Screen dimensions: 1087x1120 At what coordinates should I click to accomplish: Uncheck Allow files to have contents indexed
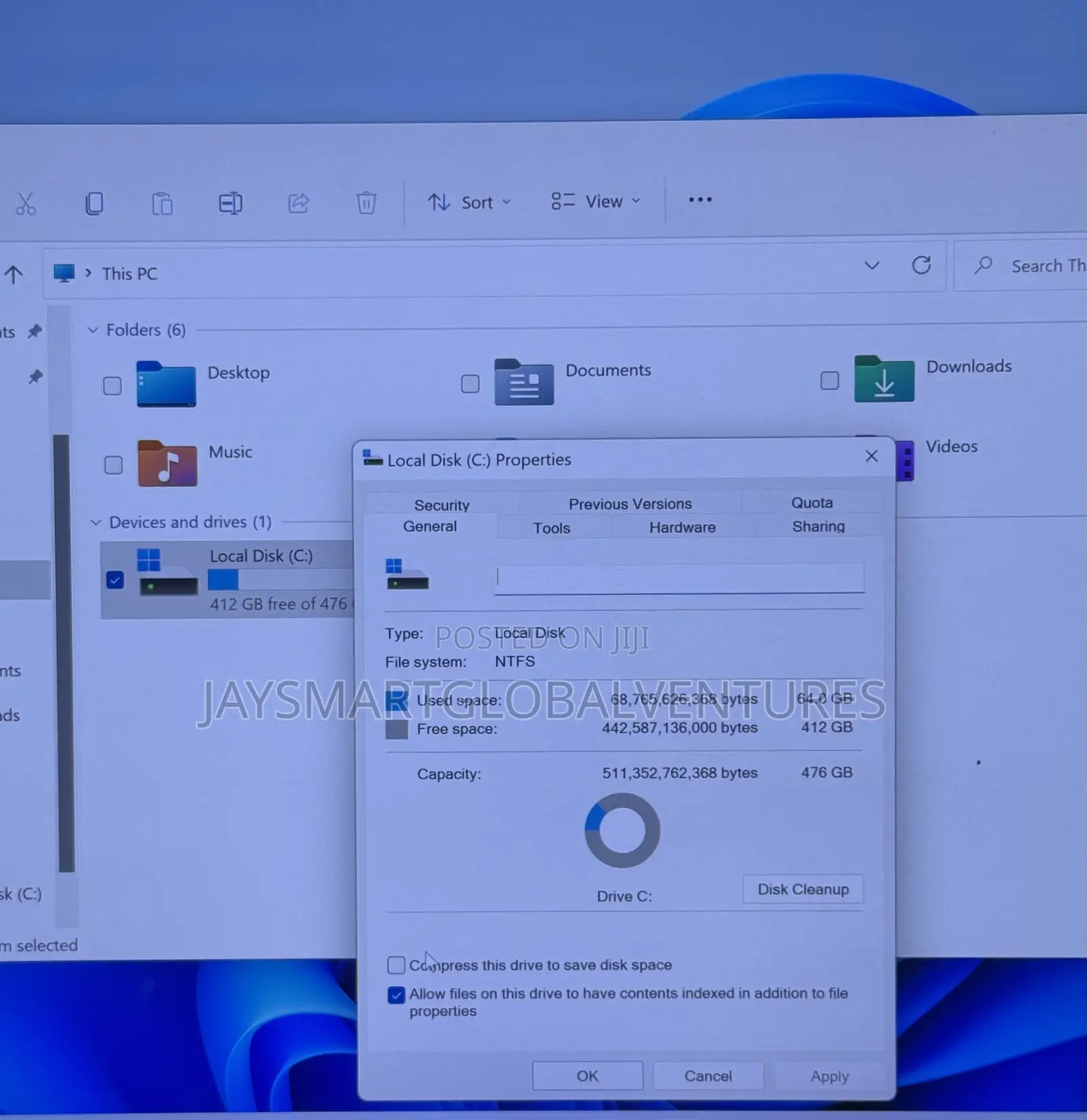pyautogui.click(x=396, y=995)
